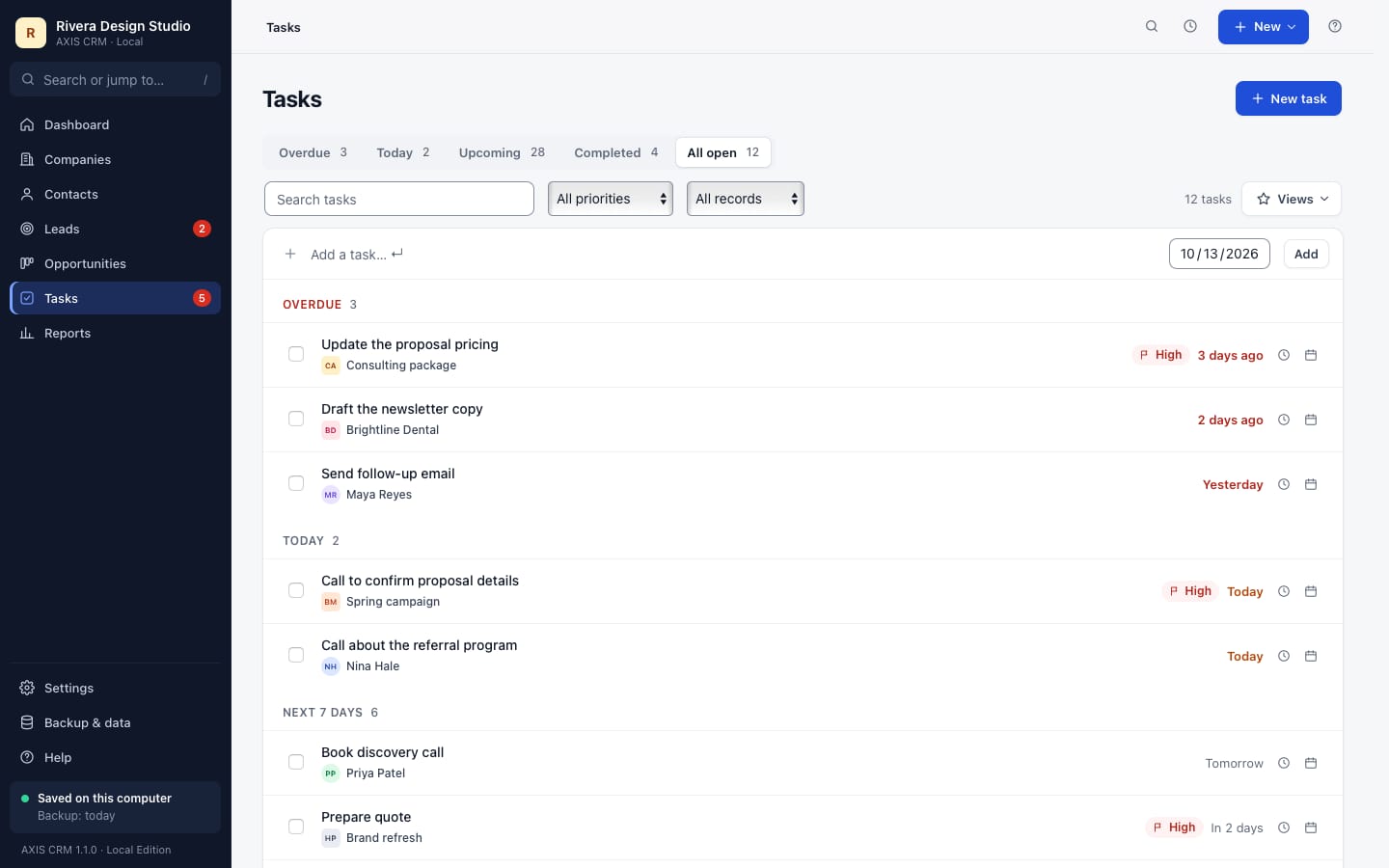Focus the Add a task input
Viewport: 1389px width, 868px height.
(733, 255)
